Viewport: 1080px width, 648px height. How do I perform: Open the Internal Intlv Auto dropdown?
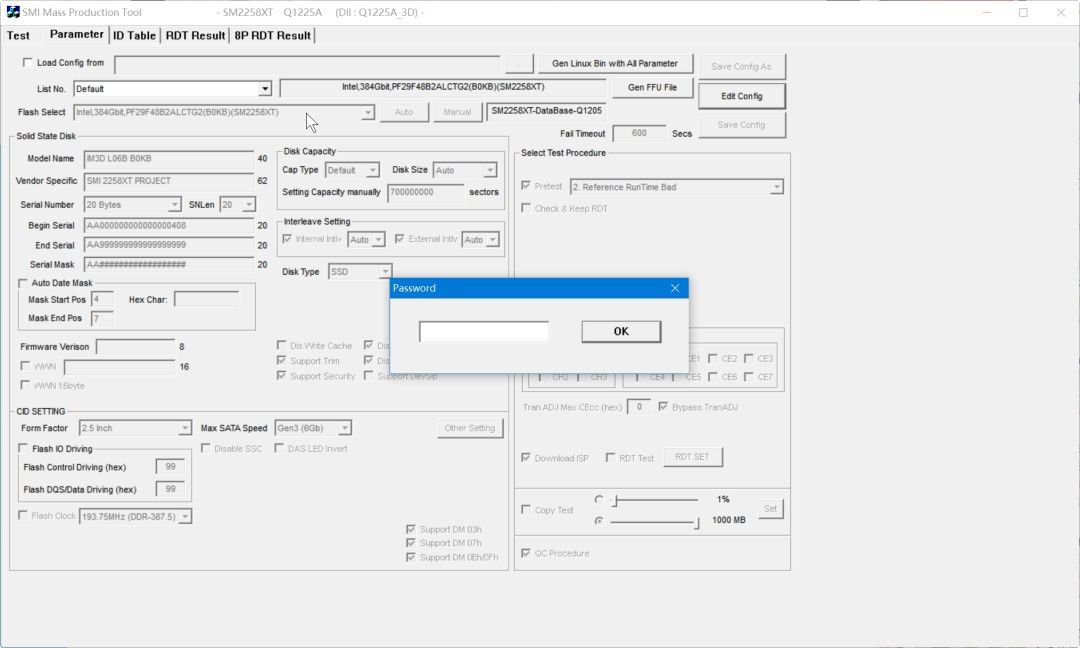tap(378, 240)
